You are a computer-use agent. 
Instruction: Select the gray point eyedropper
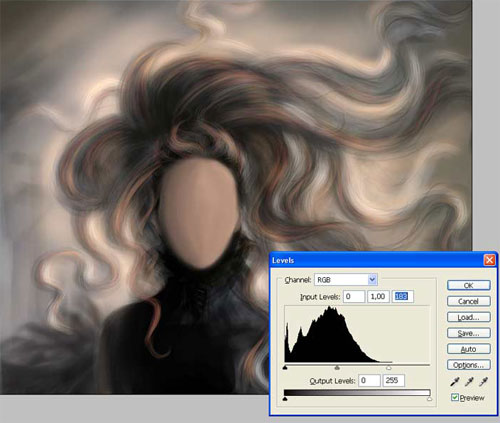click(469, 382)
